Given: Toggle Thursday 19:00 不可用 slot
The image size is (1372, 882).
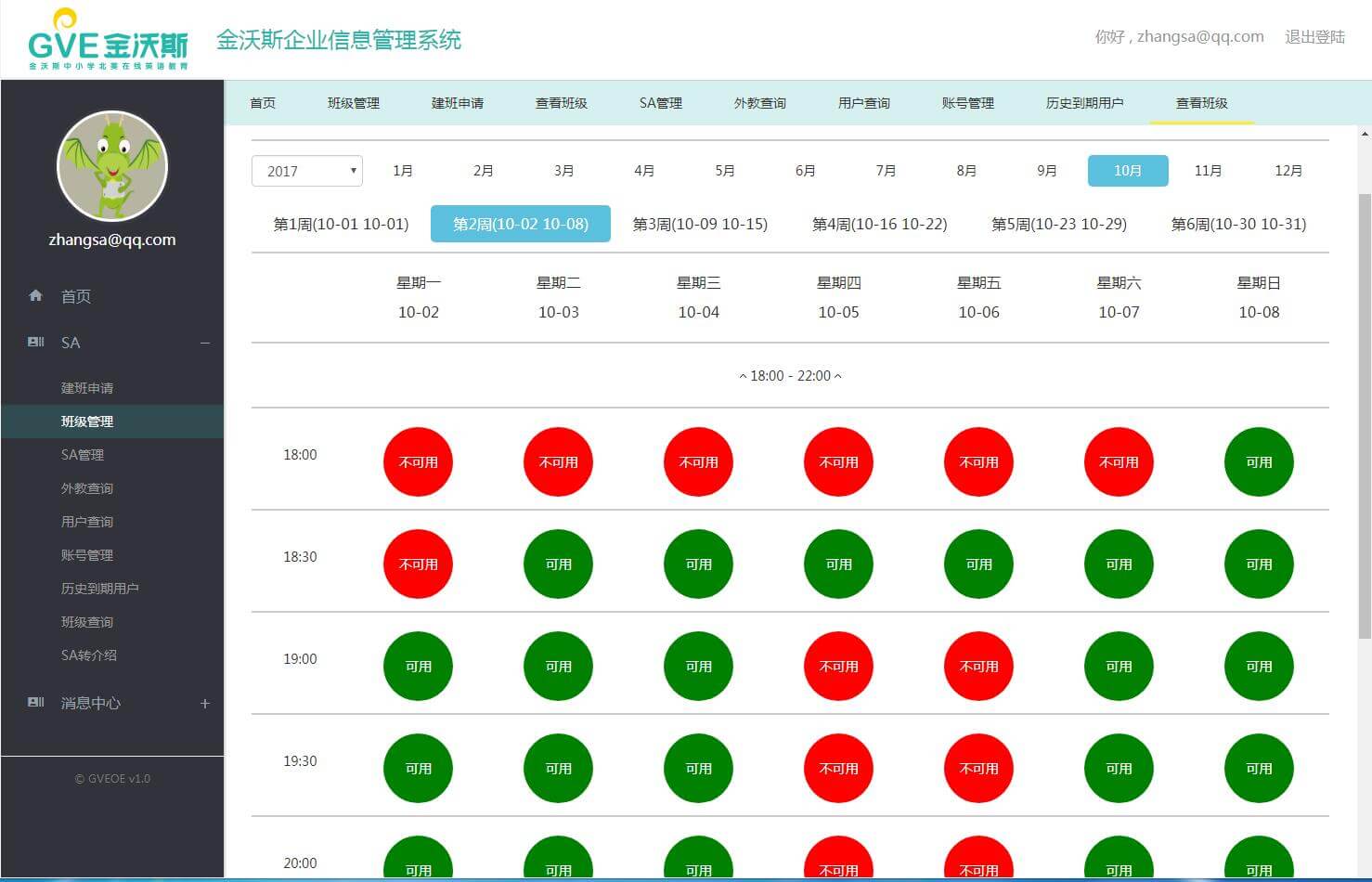Looking at the screenshot, I should coord(838,667).
